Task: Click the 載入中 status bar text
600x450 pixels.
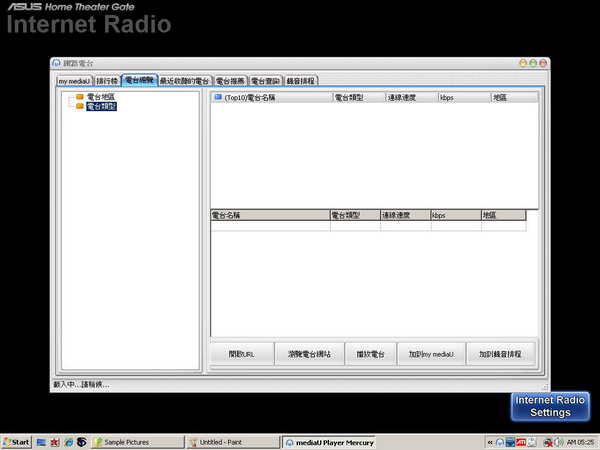Action: [81, 385]
